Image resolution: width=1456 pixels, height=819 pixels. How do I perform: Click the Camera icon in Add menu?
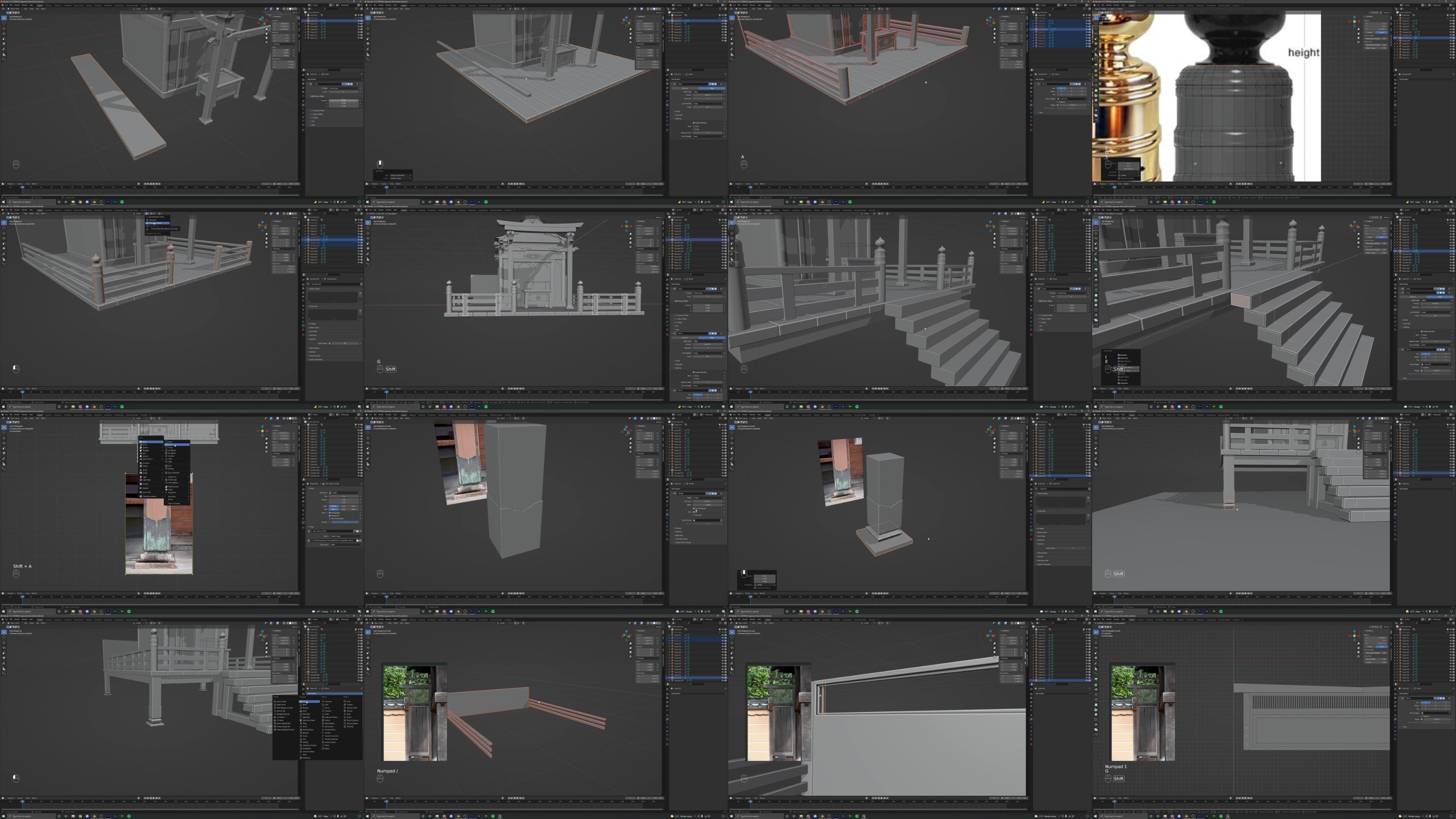click(x=141, y=484)
